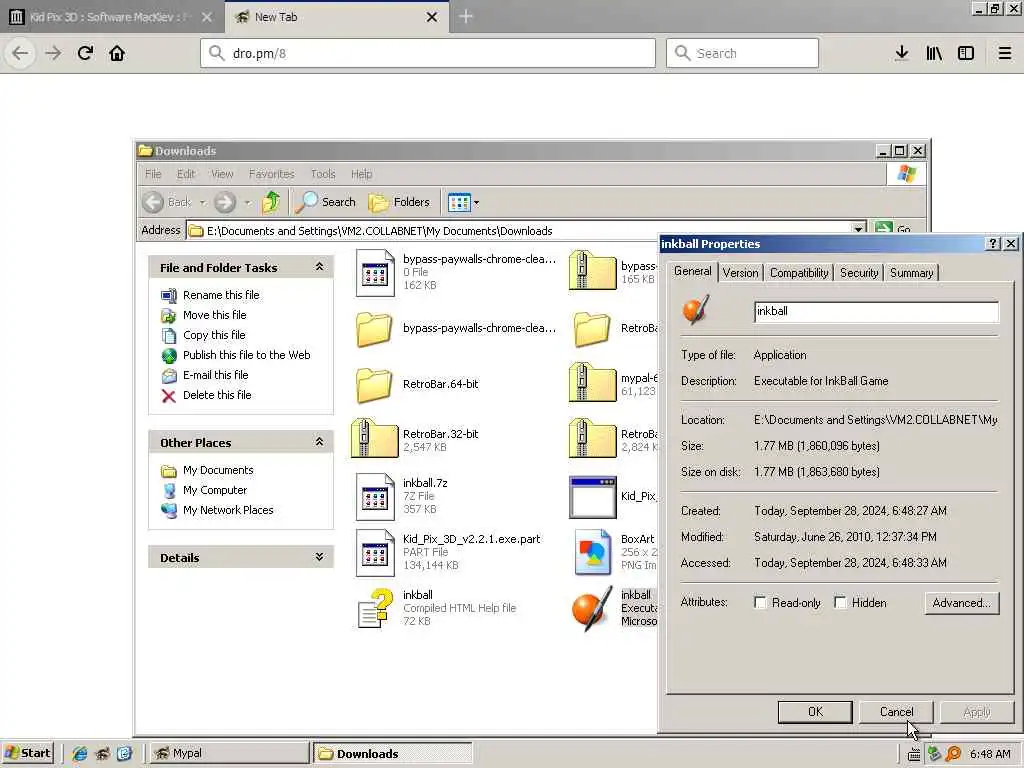The width and height of the screenshot is (1024, 768).
Task: Select the BoxArt PNG image
Action: (x=614, y=552)
